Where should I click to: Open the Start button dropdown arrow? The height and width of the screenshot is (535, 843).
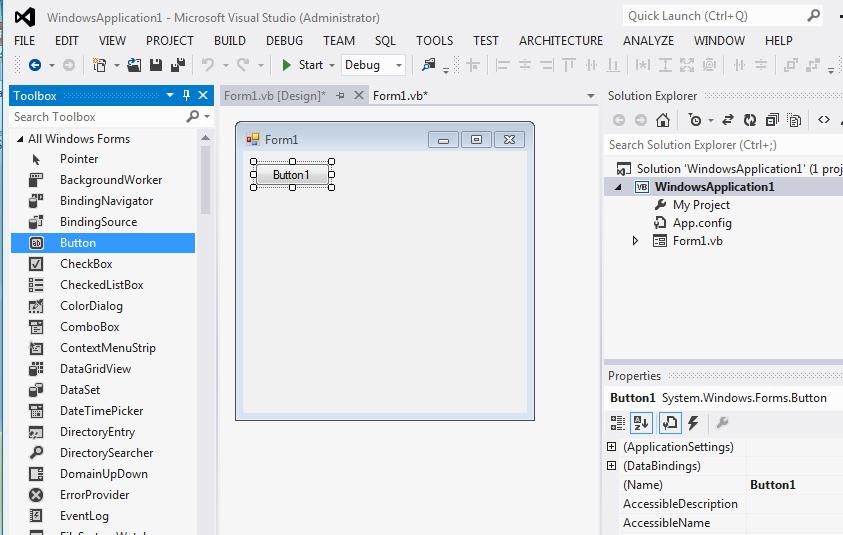pos(332,65)
